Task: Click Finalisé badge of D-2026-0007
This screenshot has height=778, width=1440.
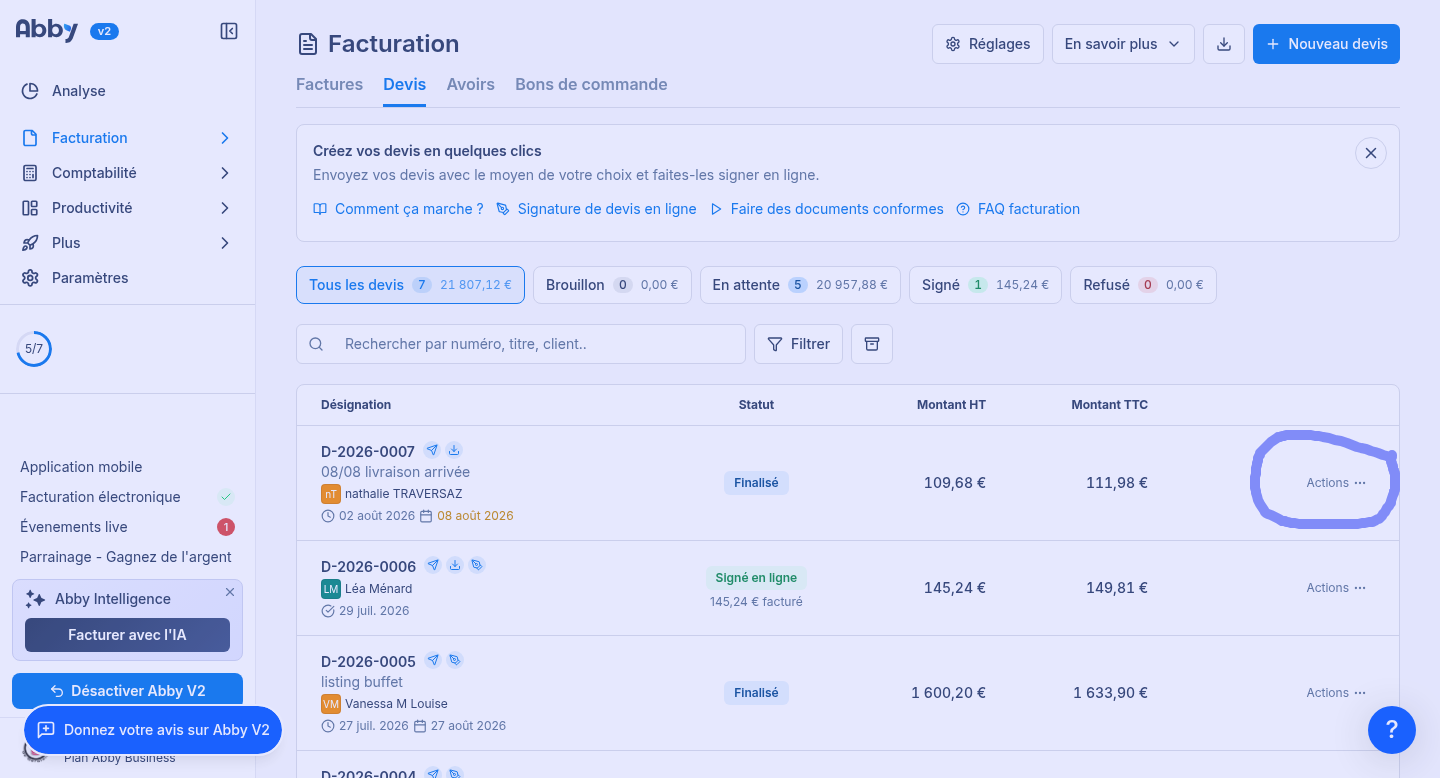Action: (x=756, y=483)
